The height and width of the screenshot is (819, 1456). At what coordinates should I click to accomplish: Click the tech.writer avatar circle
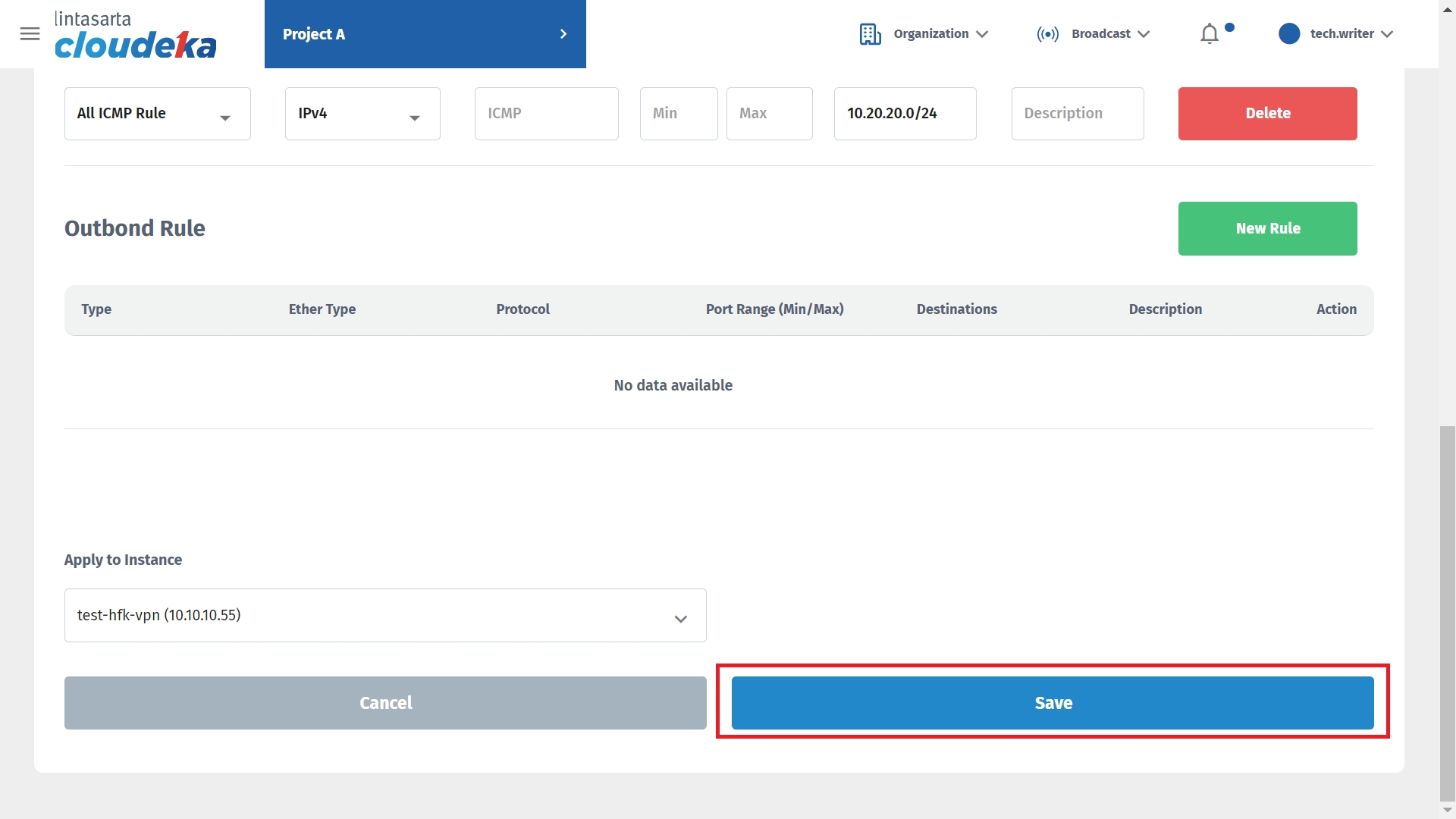point(1288,34)
